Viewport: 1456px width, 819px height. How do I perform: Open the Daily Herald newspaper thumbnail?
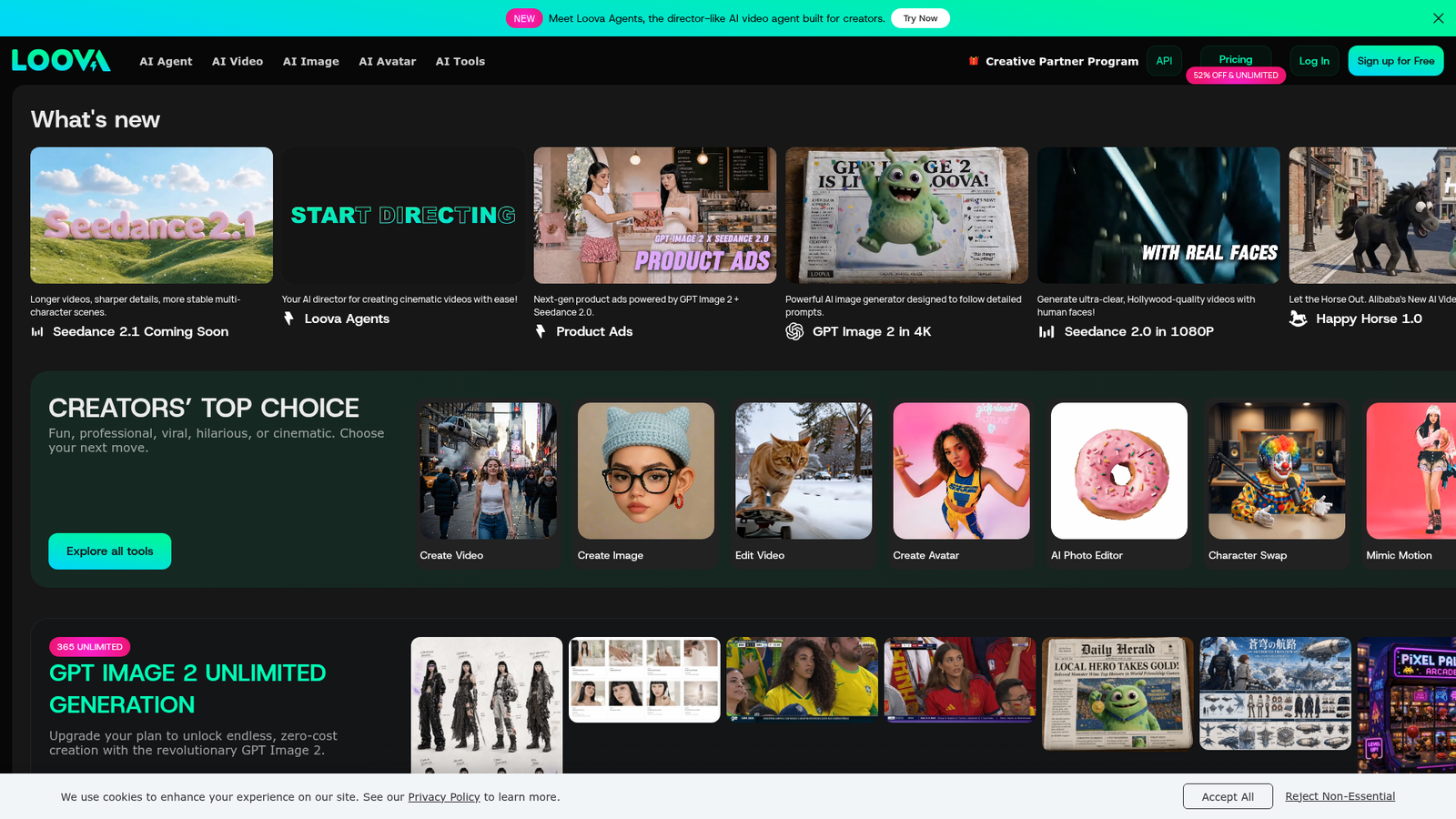point(1117,693)
